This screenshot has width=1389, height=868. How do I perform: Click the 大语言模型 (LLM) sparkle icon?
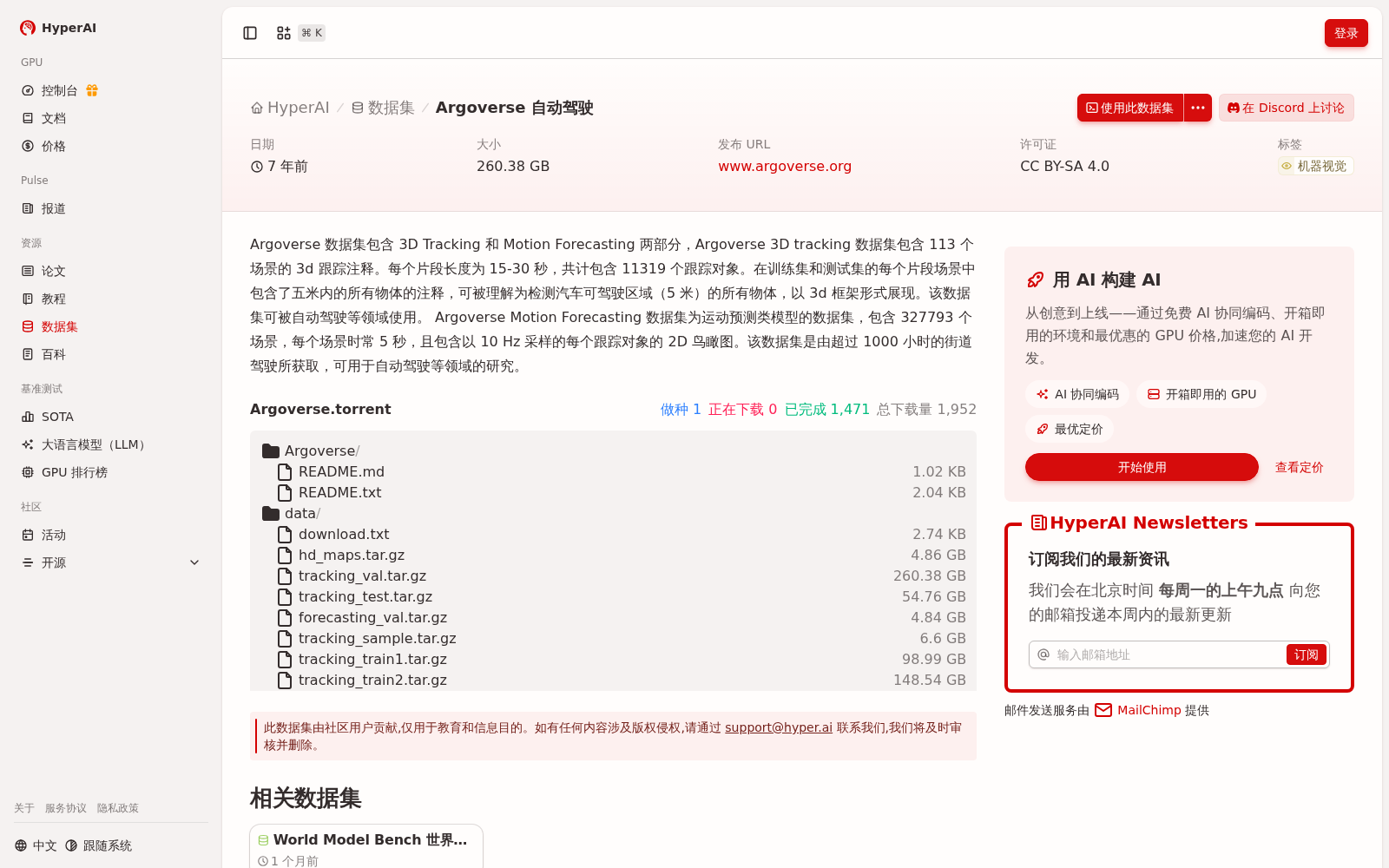pos(28,444)
